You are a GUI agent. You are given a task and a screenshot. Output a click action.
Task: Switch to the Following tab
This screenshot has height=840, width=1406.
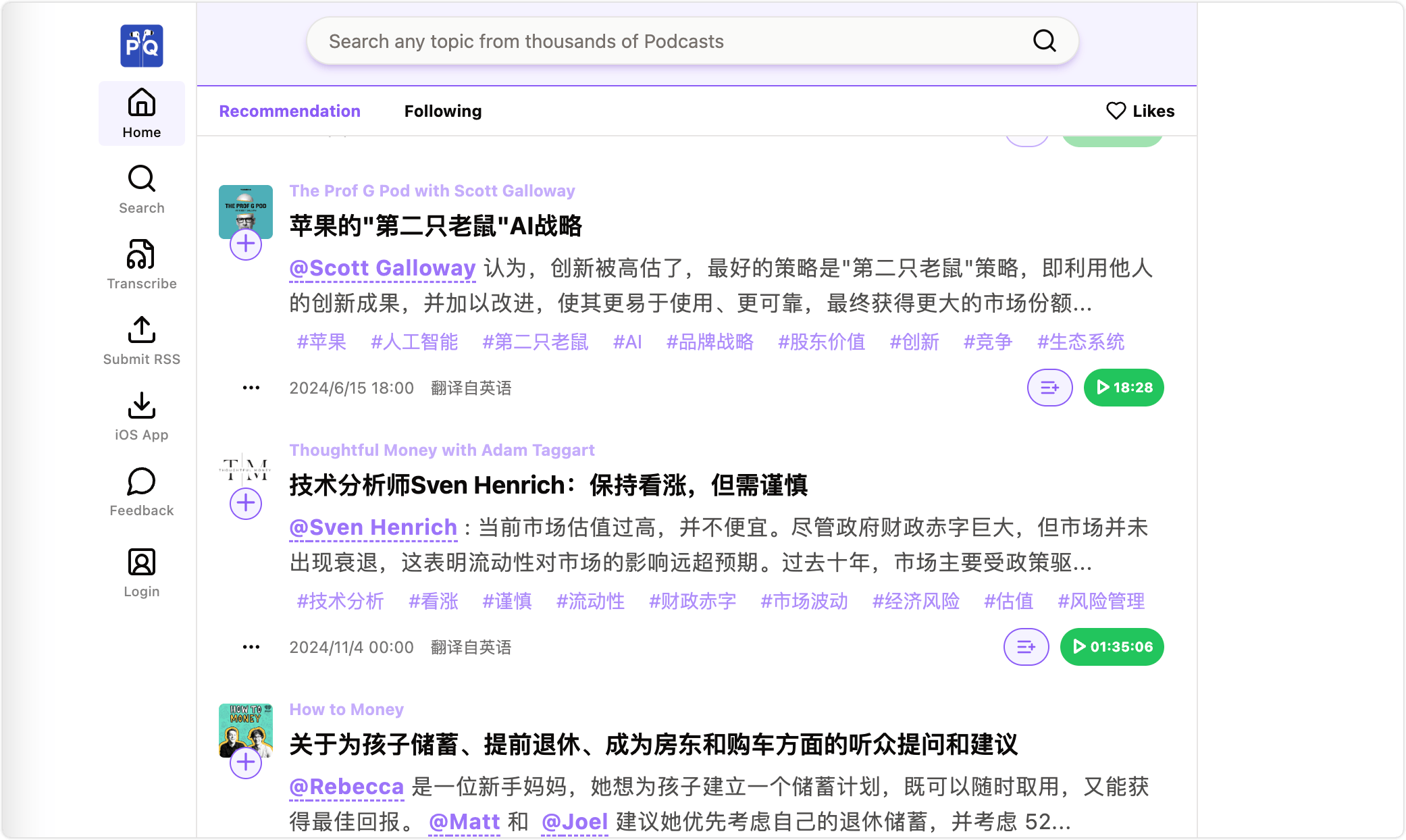(443, 111)
